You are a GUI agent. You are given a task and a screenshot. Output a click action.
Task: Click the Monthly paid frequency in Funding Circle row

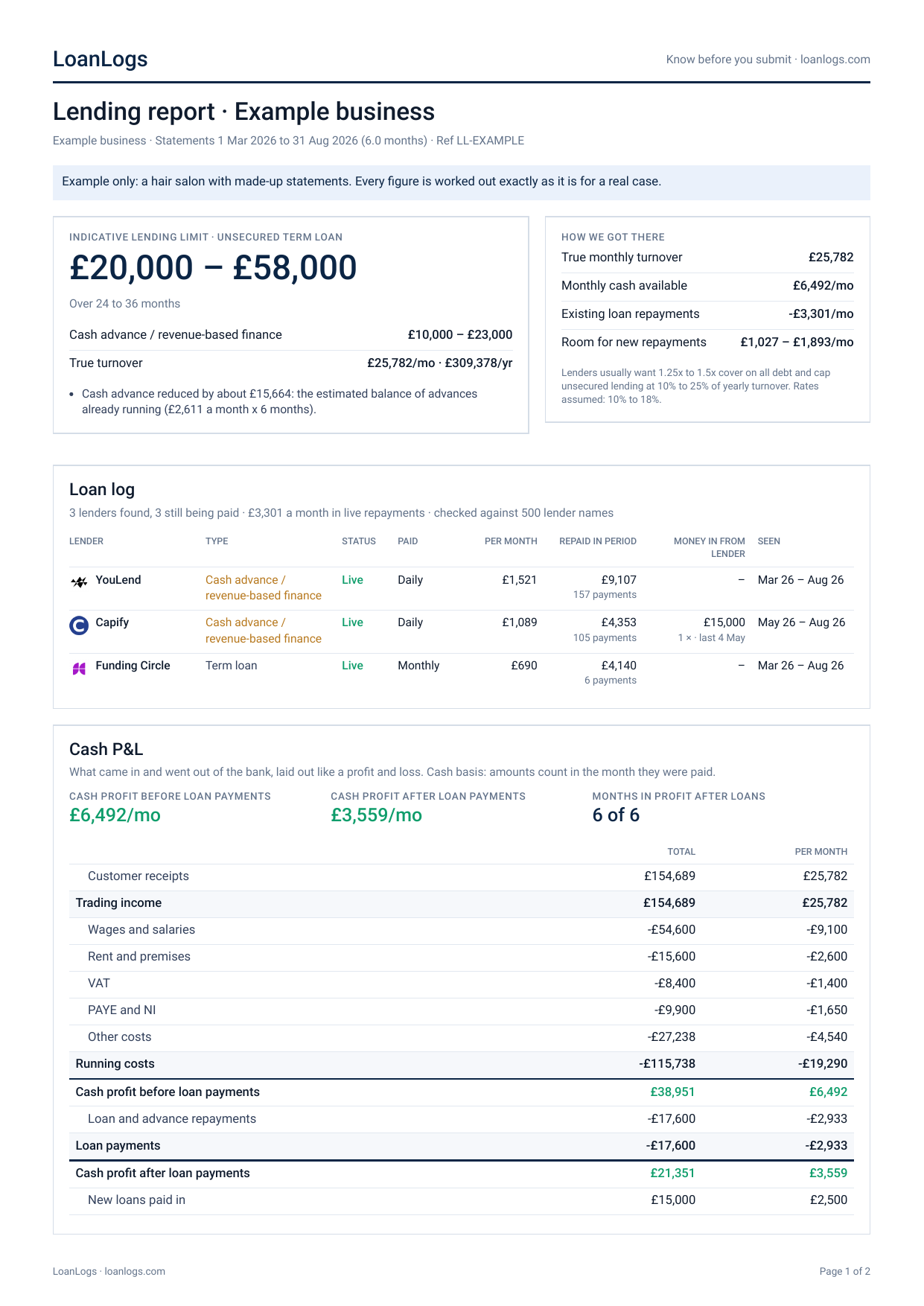[x=418, y=666]
